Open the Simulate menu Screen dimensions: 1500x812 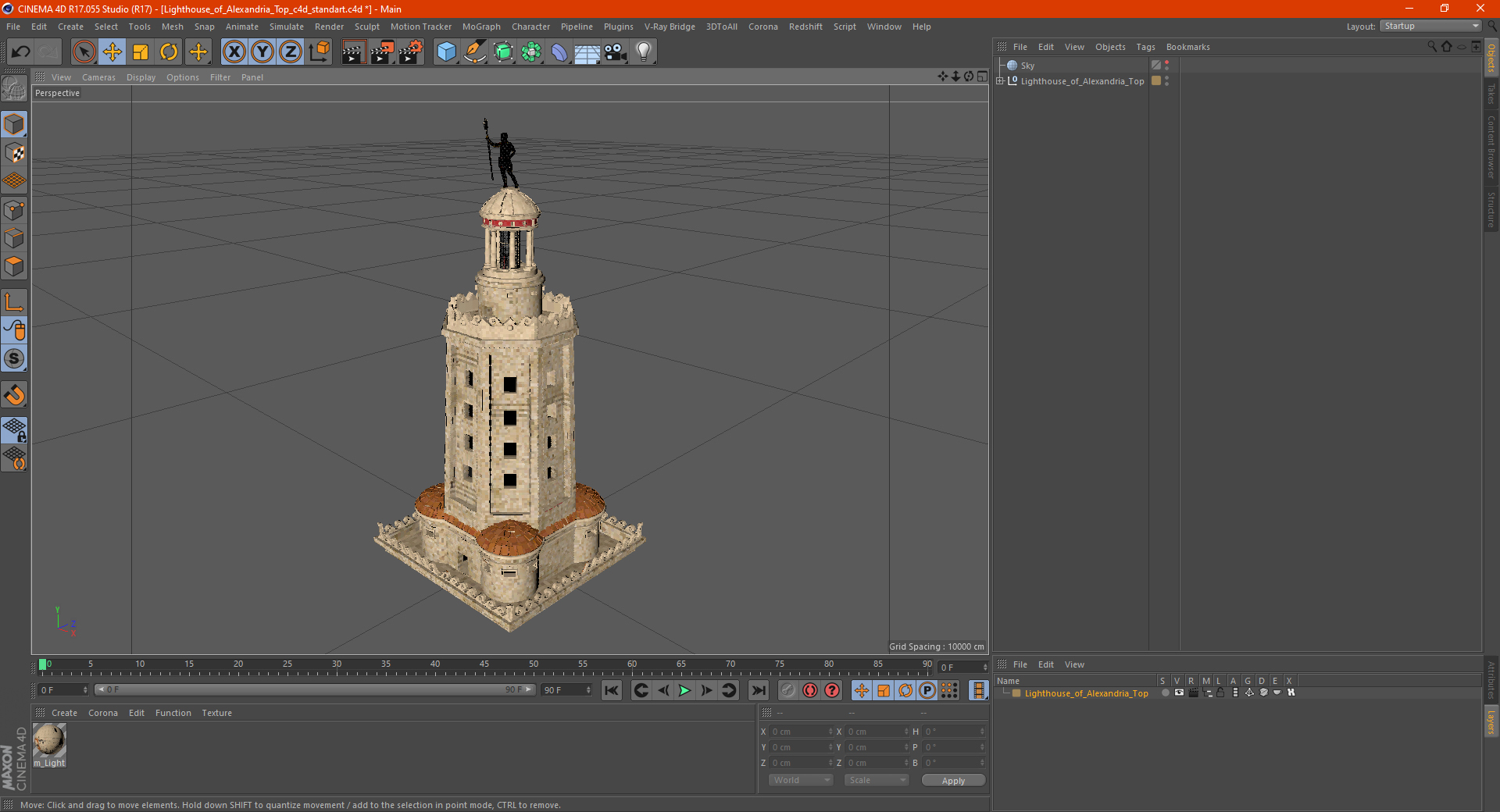pos(287,27)
